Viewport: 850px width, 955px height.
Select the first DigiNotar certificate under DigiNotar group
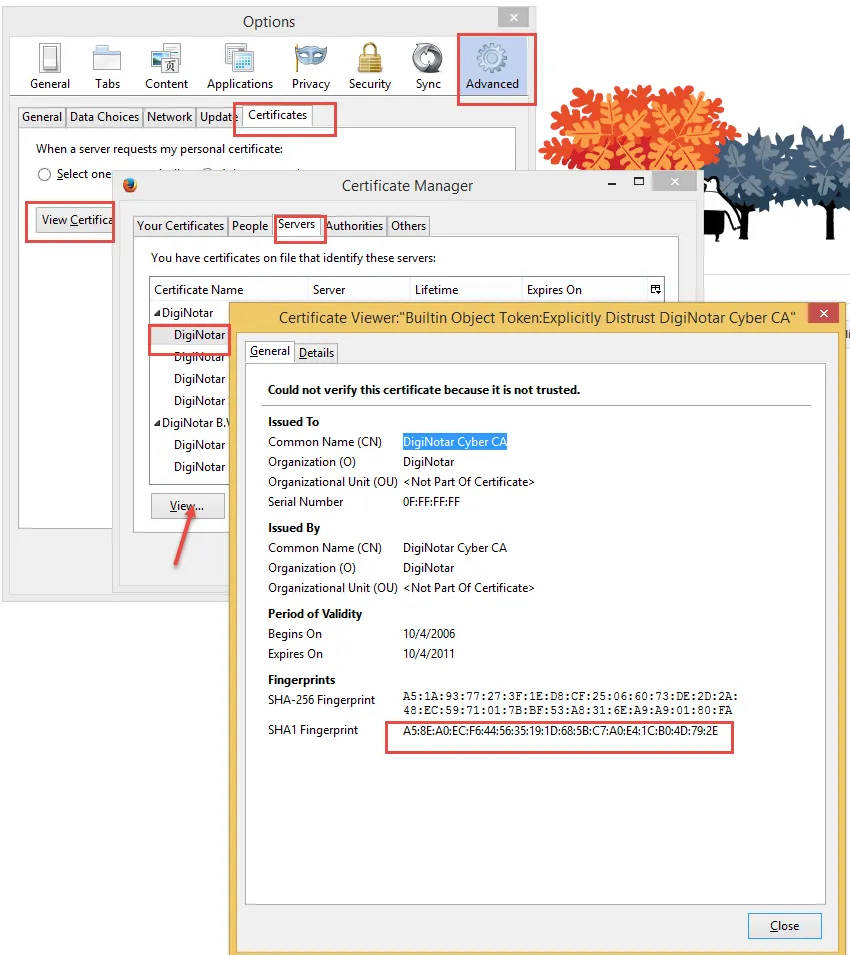click(x=190, y=335)
